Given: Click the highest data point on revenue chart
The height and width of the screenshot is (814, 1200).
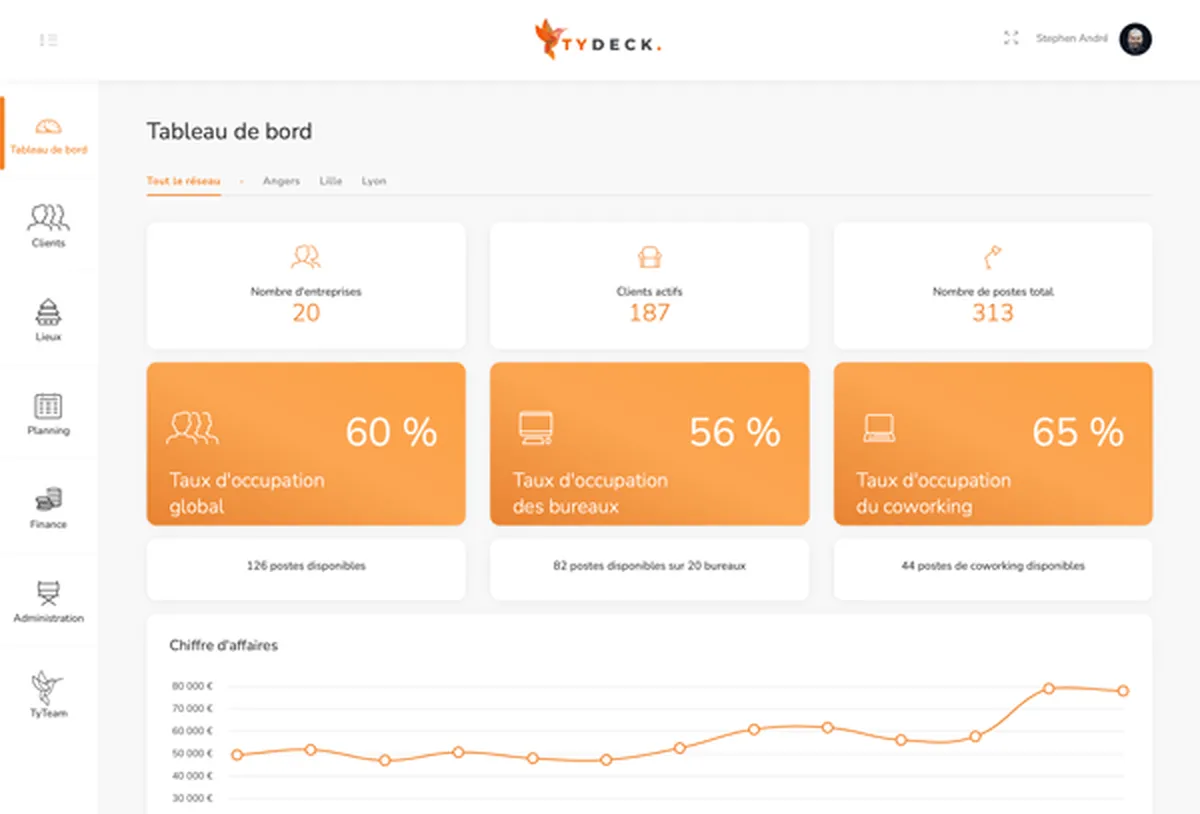Looking at the screenshot, I should pos(1049,688).
